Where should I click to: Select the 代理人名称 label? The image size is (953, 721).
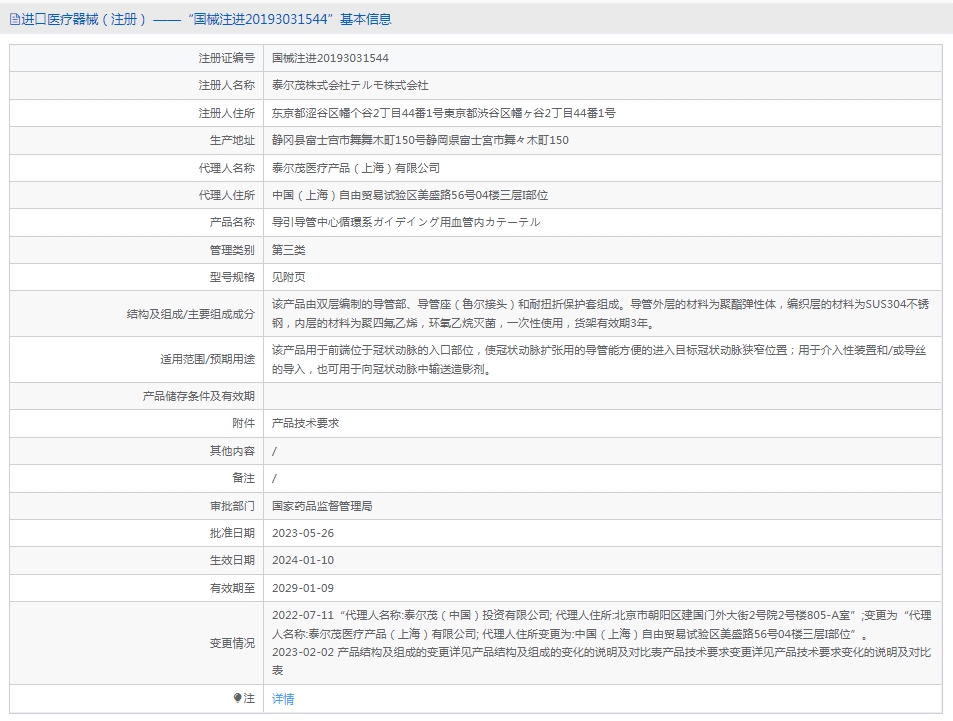pyautogui.click(x=227, y=168)
